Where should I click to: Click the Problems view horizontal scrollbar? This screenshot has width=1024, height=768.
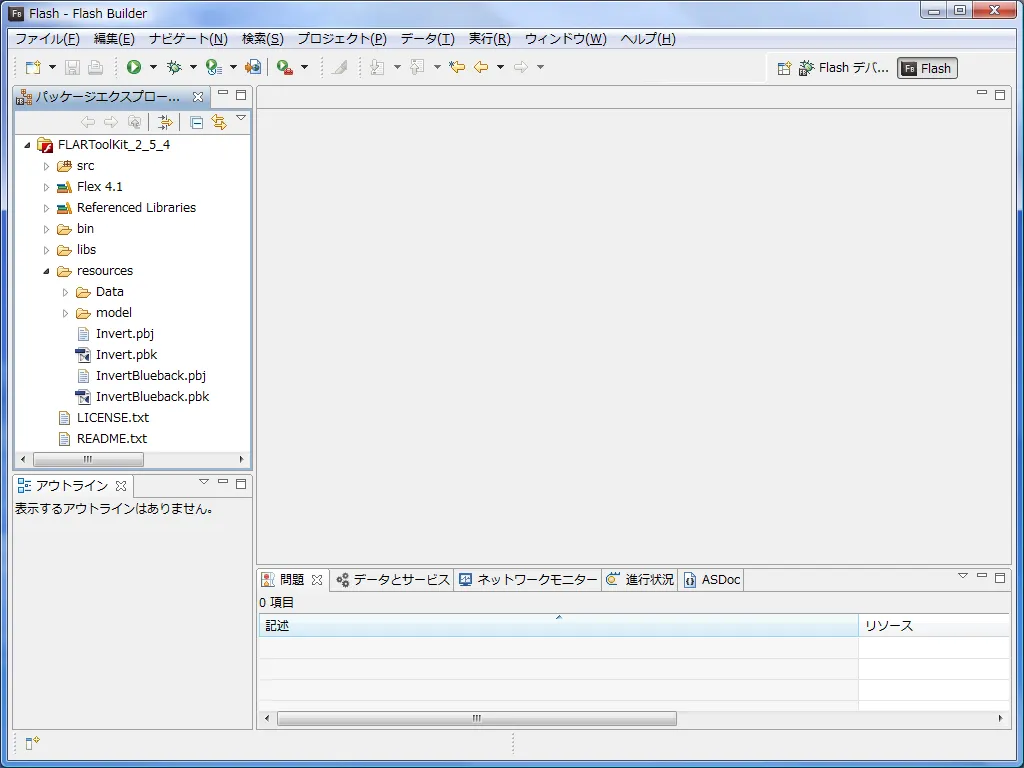tap(477, 718)
